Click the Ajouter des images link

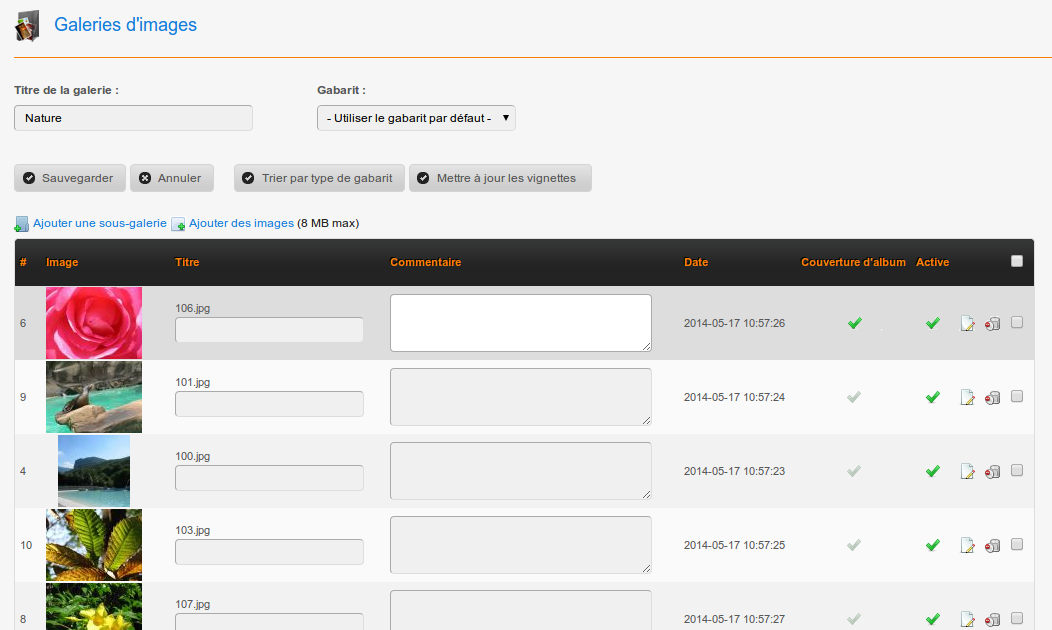tap(241, 223)
